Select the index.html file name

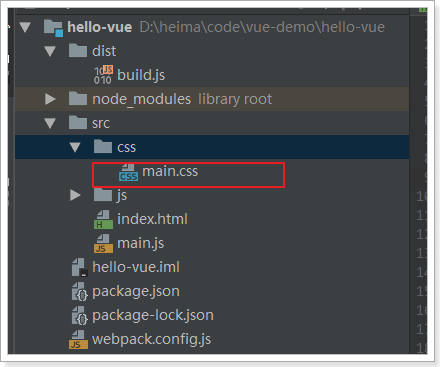click(152, 219)
